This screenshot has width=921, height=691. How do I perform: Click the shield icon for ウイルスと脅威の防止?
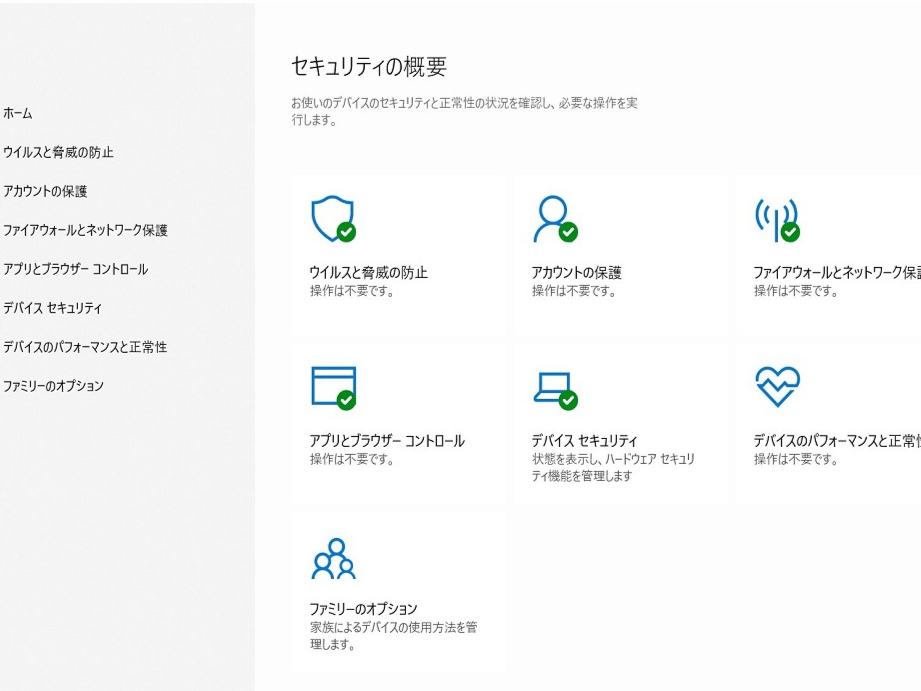pos(332,217)
